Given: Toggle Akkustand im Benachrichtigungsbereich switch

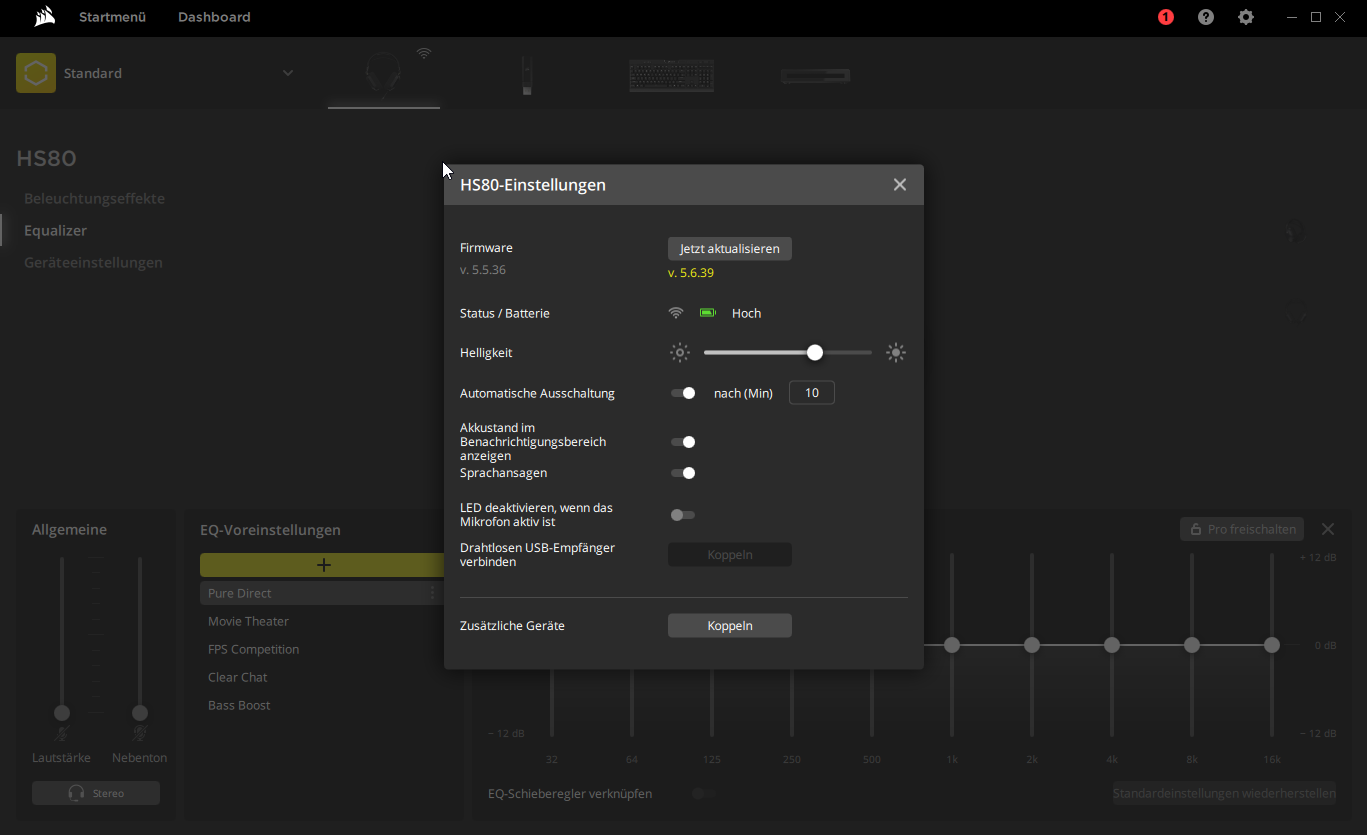Looking at the screenshot, I should [683, 442].
